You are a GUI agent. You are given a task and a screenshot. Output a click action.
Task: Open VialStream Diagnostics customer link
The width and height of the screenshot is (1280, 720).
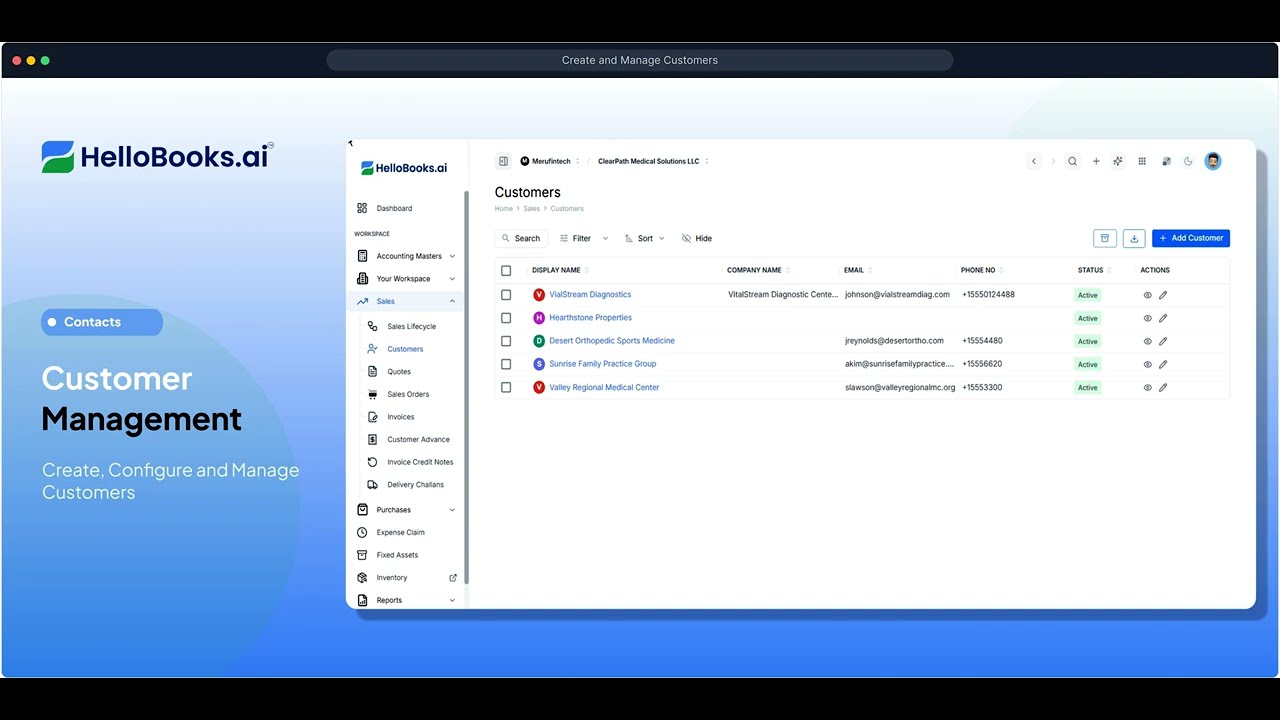[x=590, y=295]
